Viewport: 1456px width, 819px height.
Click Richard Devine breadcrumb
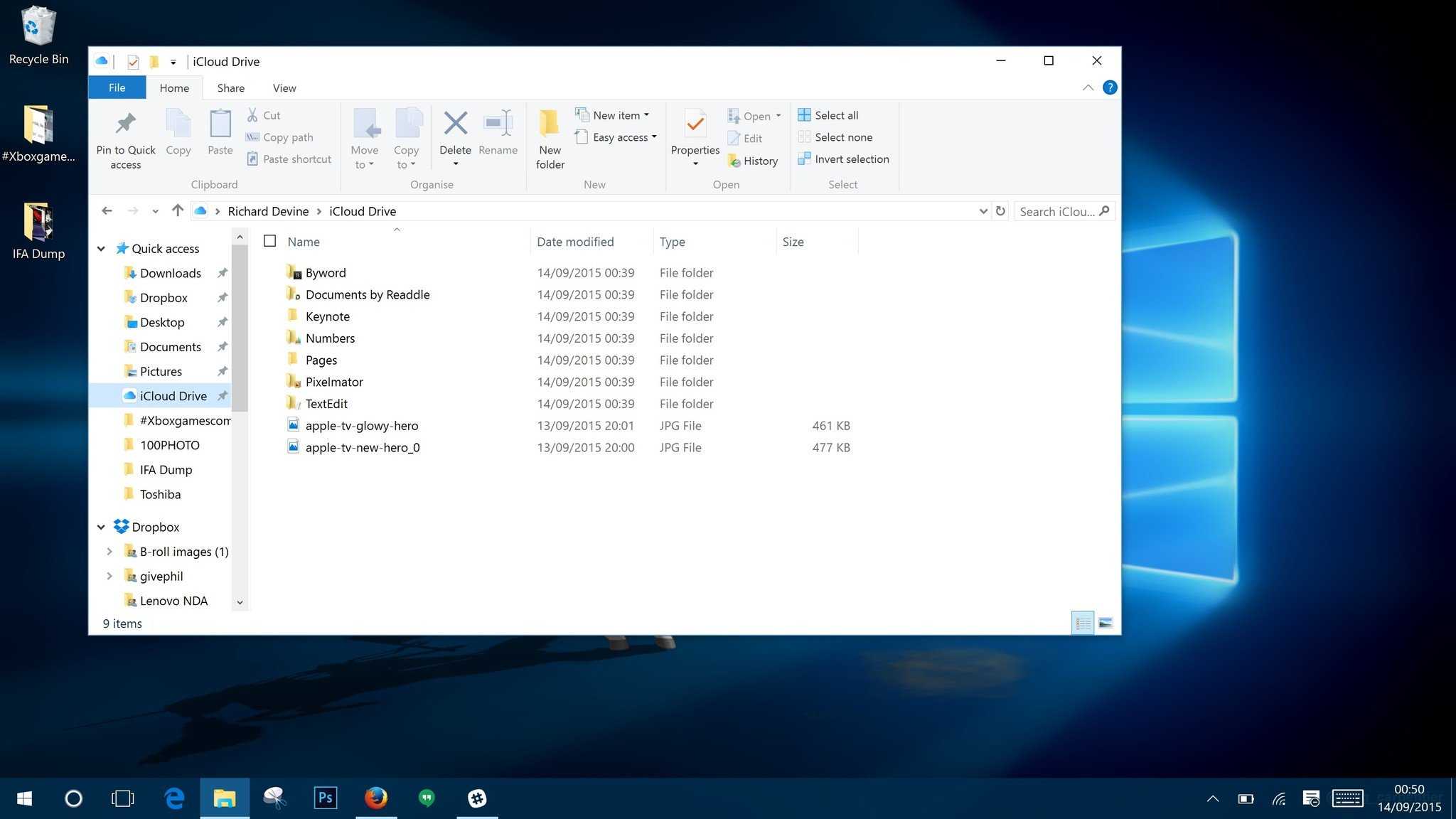(x=268, y=211)
